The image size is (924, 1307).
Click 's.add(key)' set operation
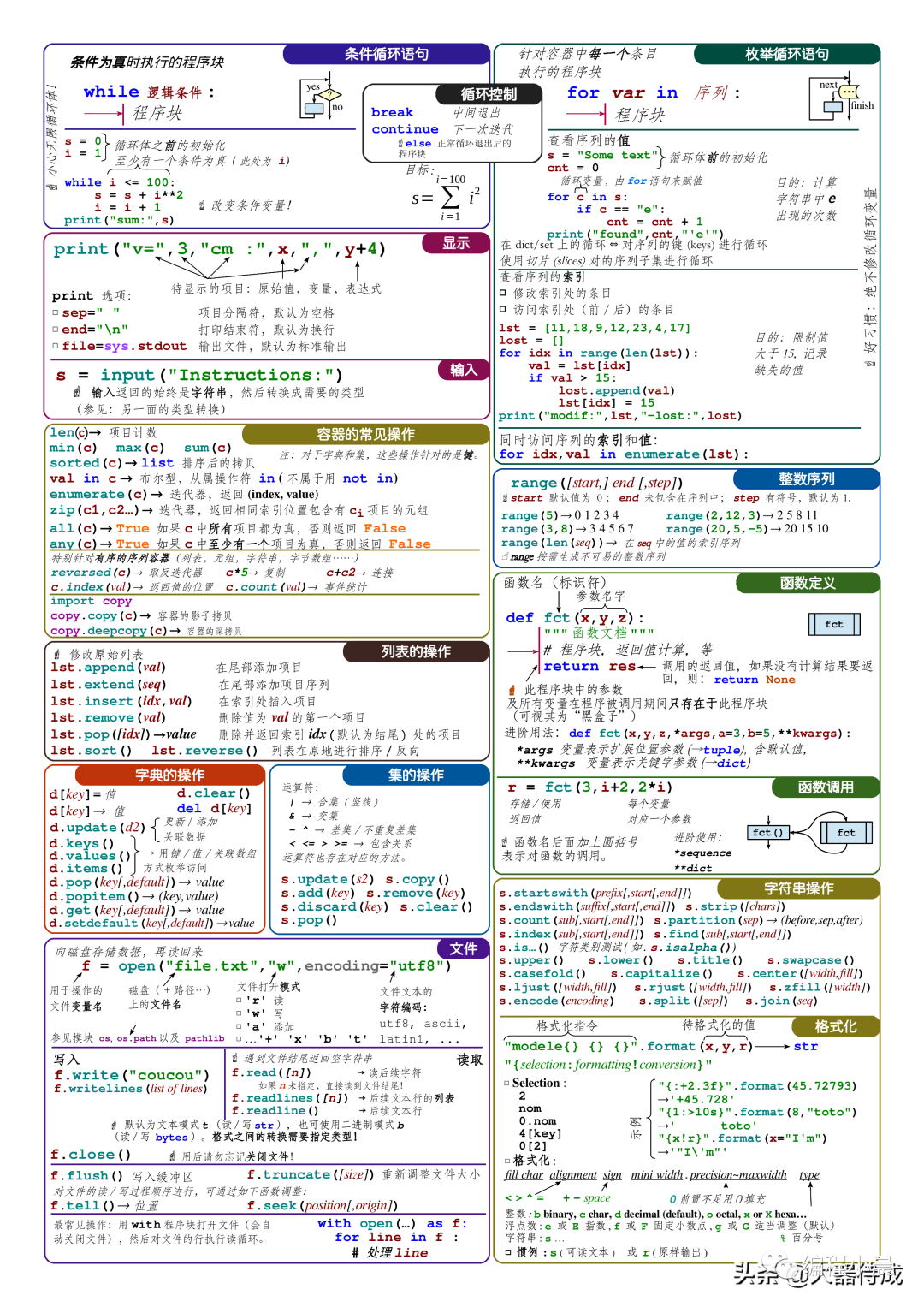(x=318, y=893)
